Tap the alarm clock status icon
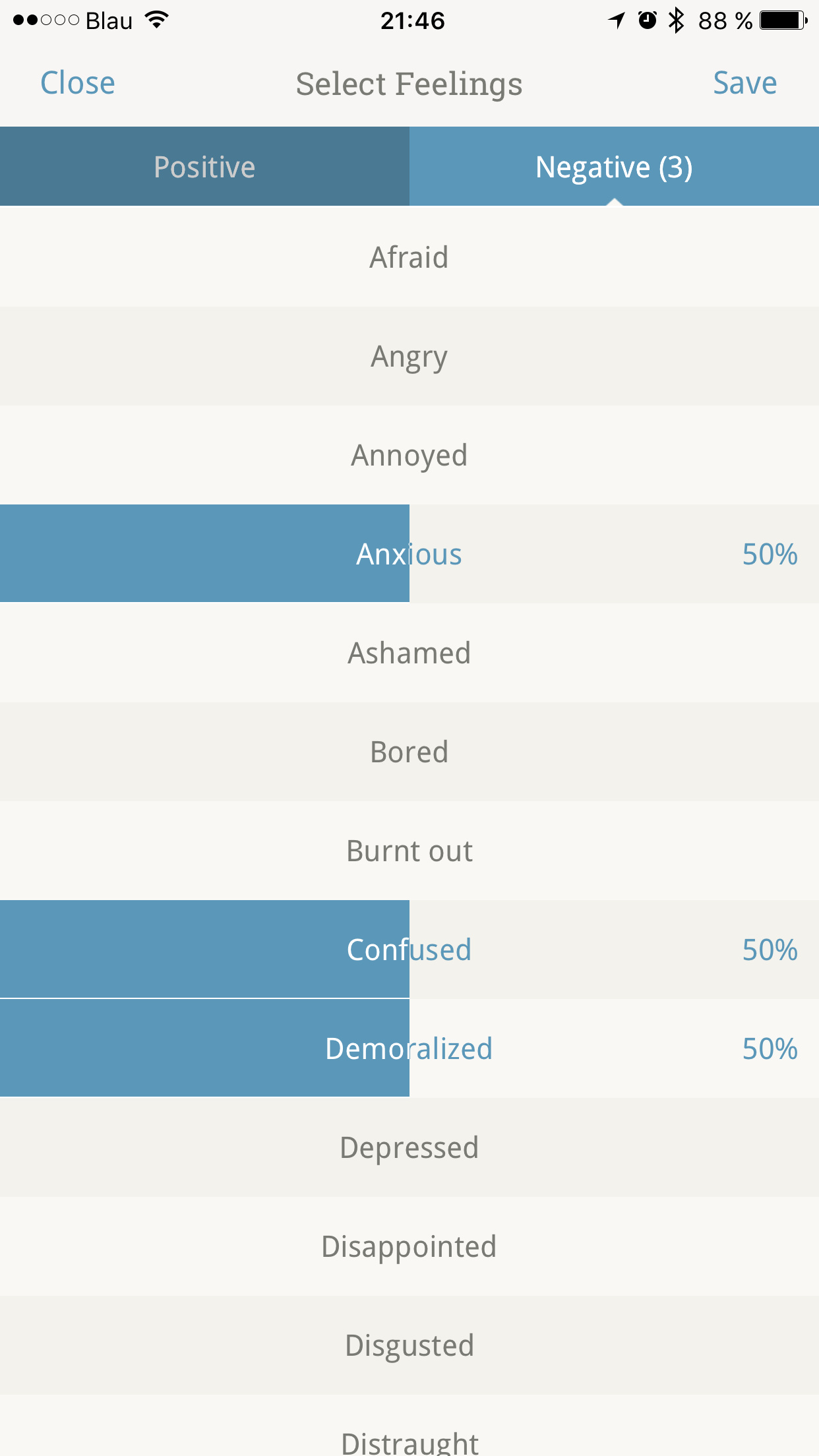 (x=648, y=20)
